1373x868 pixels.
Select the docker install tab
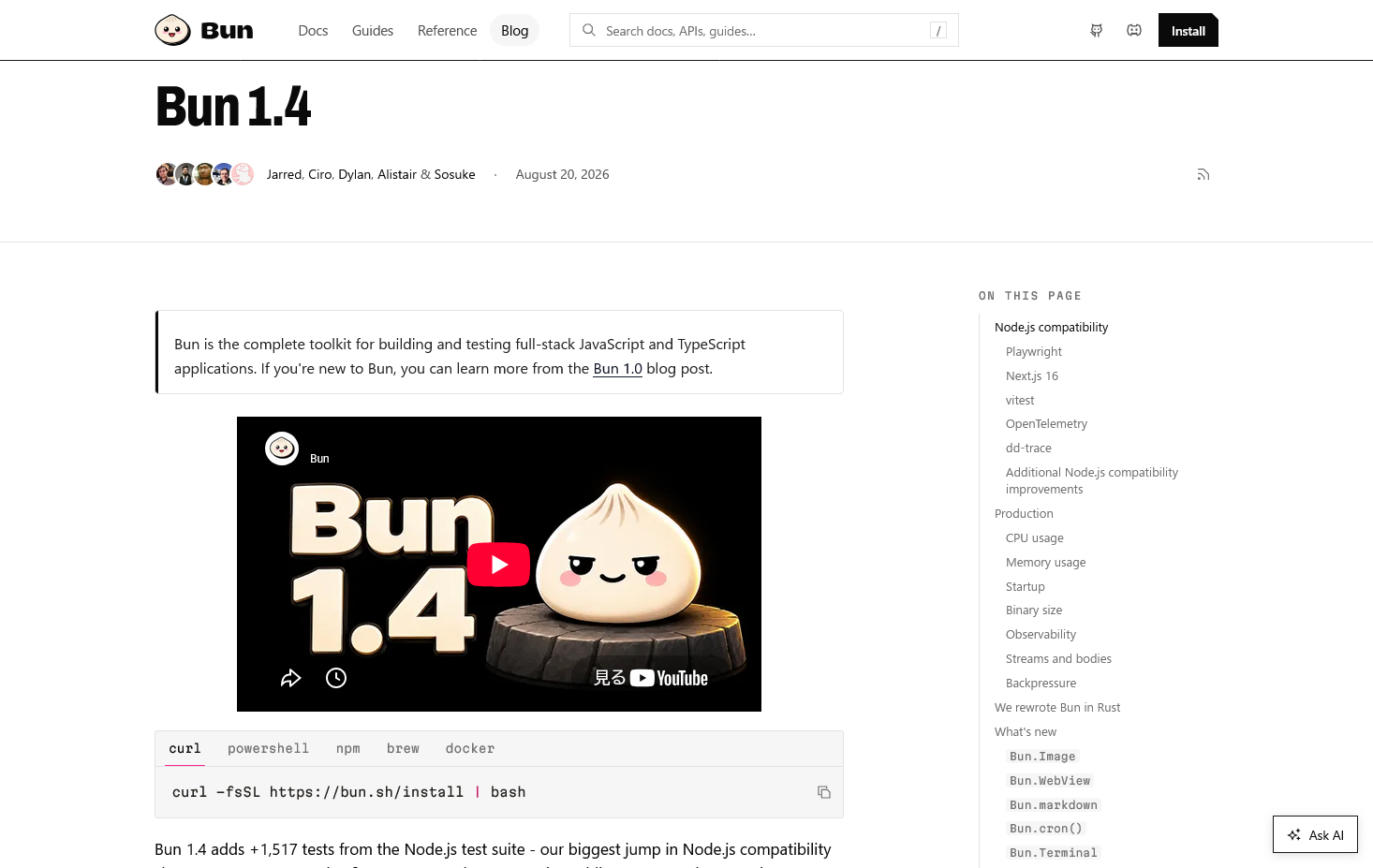470,748
